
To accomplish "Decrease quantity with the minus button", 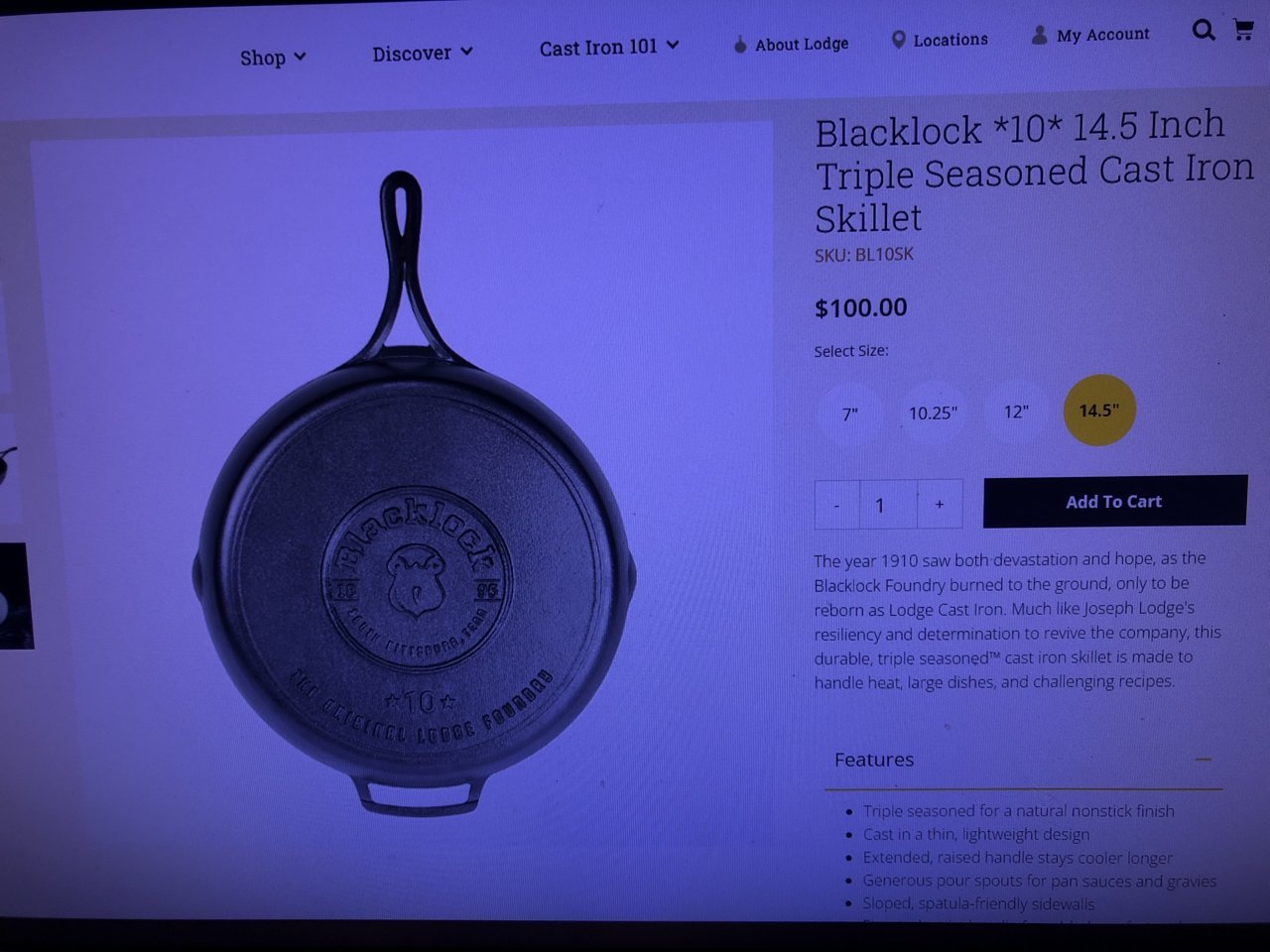I will [837, 505].
